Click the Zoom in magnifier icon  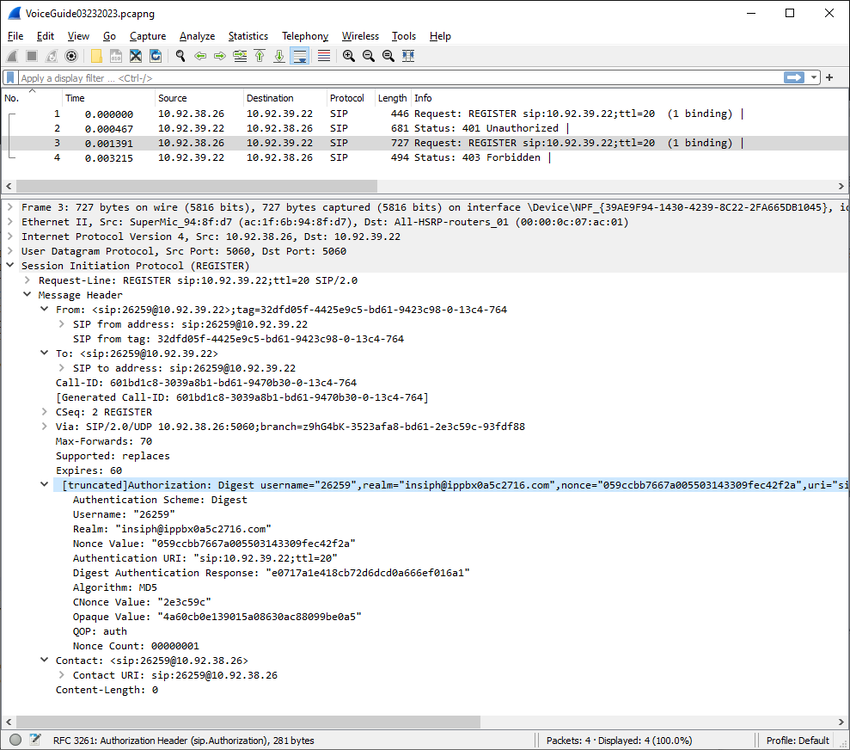(x=349, y=56)
